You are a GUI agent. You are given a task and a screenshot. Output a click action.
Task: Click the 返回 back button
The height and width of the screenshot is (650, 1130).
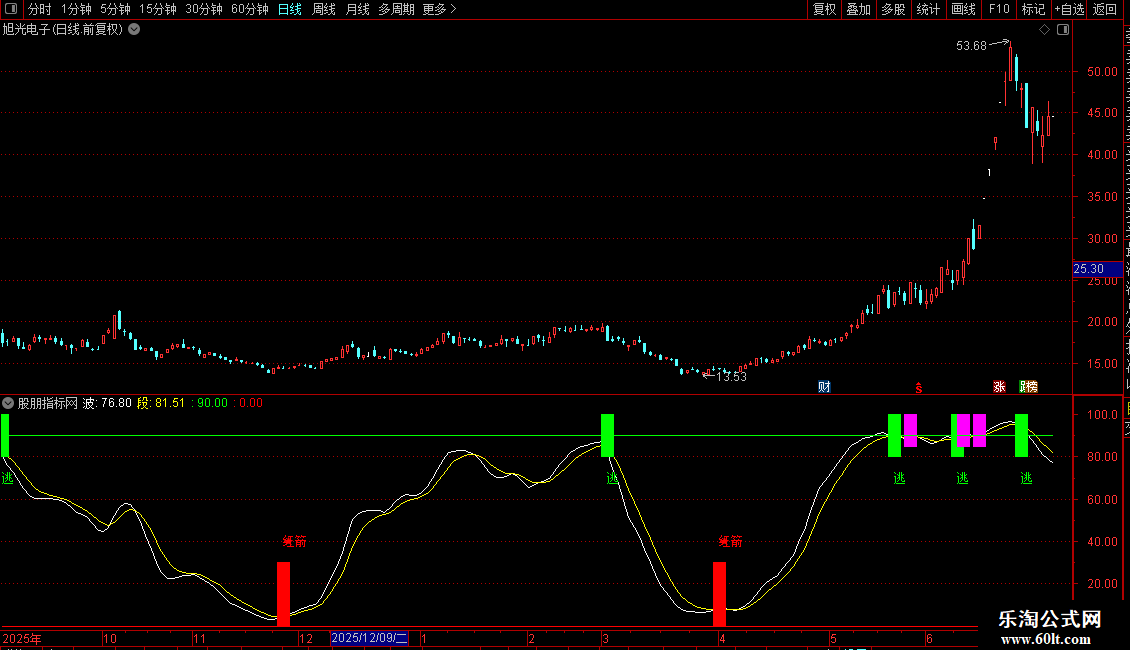(x=1105, y=9)
